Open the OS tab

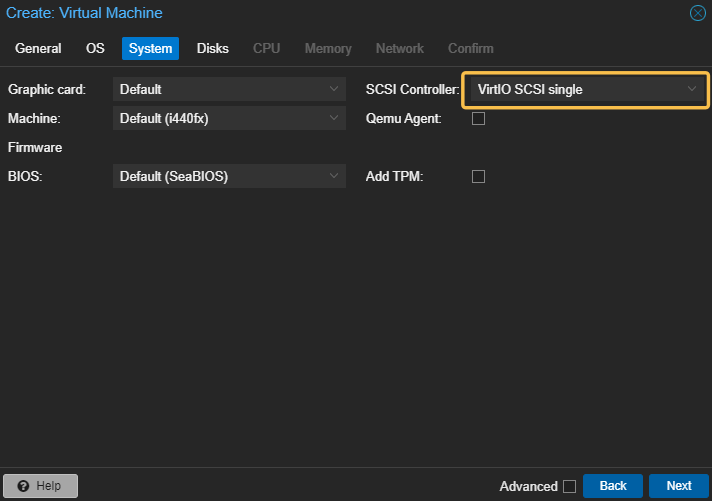point(95,48)
